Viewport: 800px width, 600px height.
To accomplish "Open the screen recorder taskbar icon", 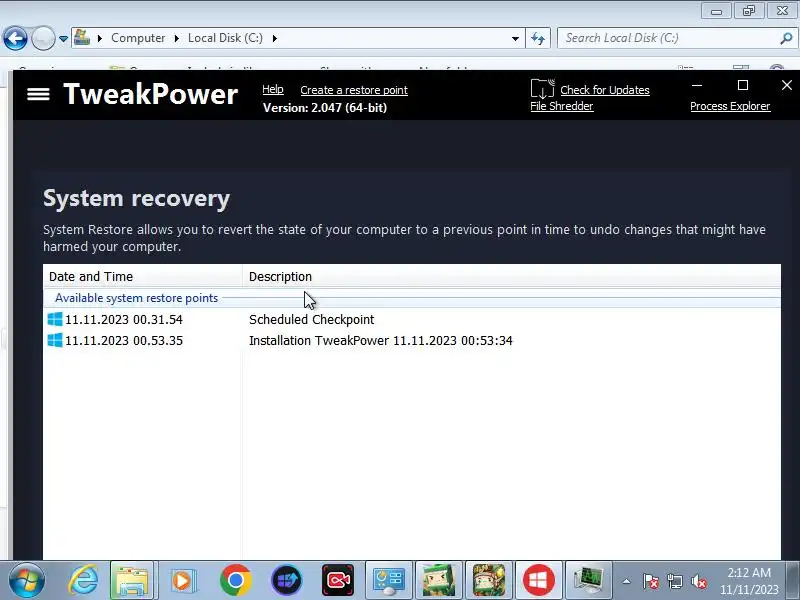I will pyautogui.click(x=338, y=581).
